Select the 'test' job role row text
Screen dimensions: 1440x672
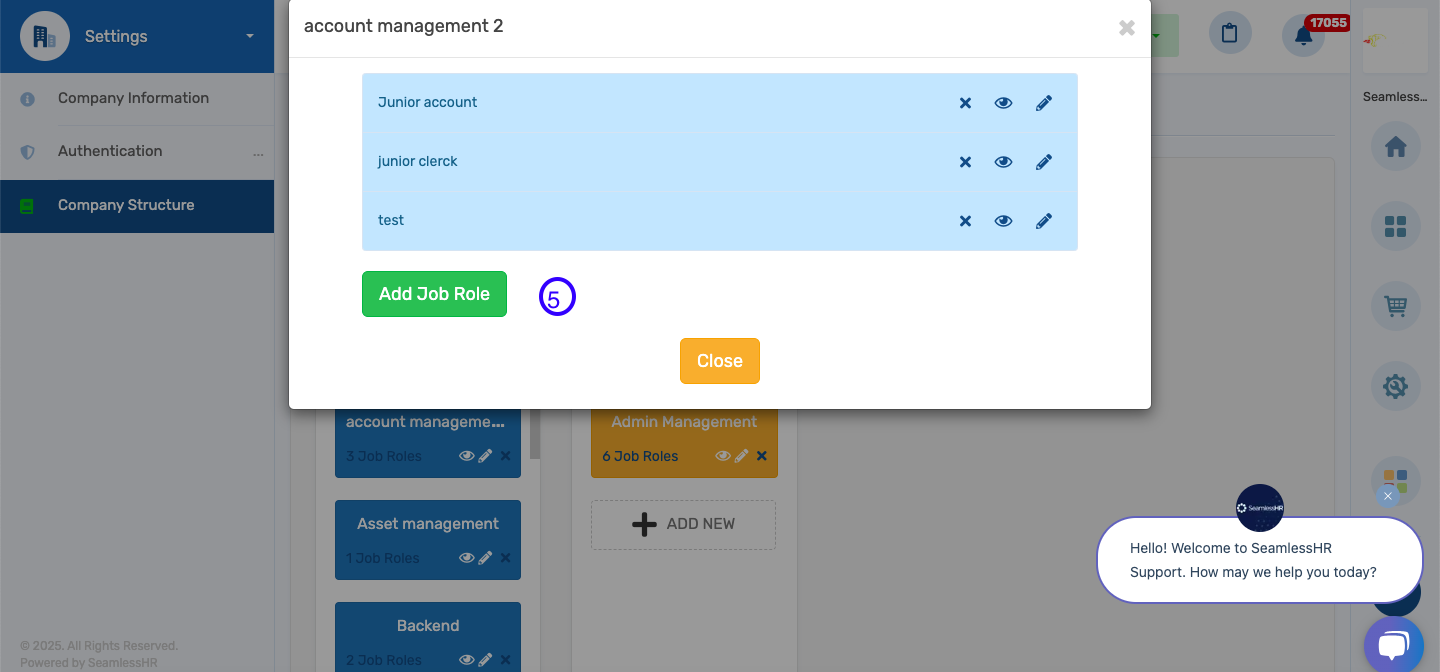(x=391, y=220)
